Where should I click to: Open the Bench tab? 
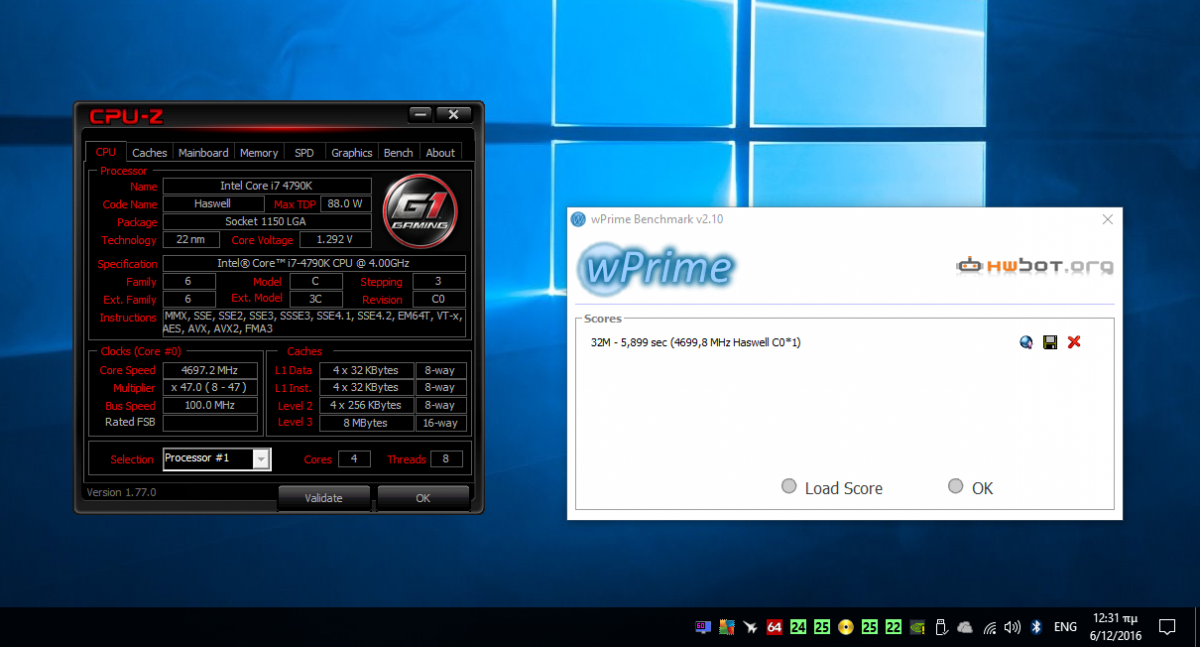pos(398,153)
